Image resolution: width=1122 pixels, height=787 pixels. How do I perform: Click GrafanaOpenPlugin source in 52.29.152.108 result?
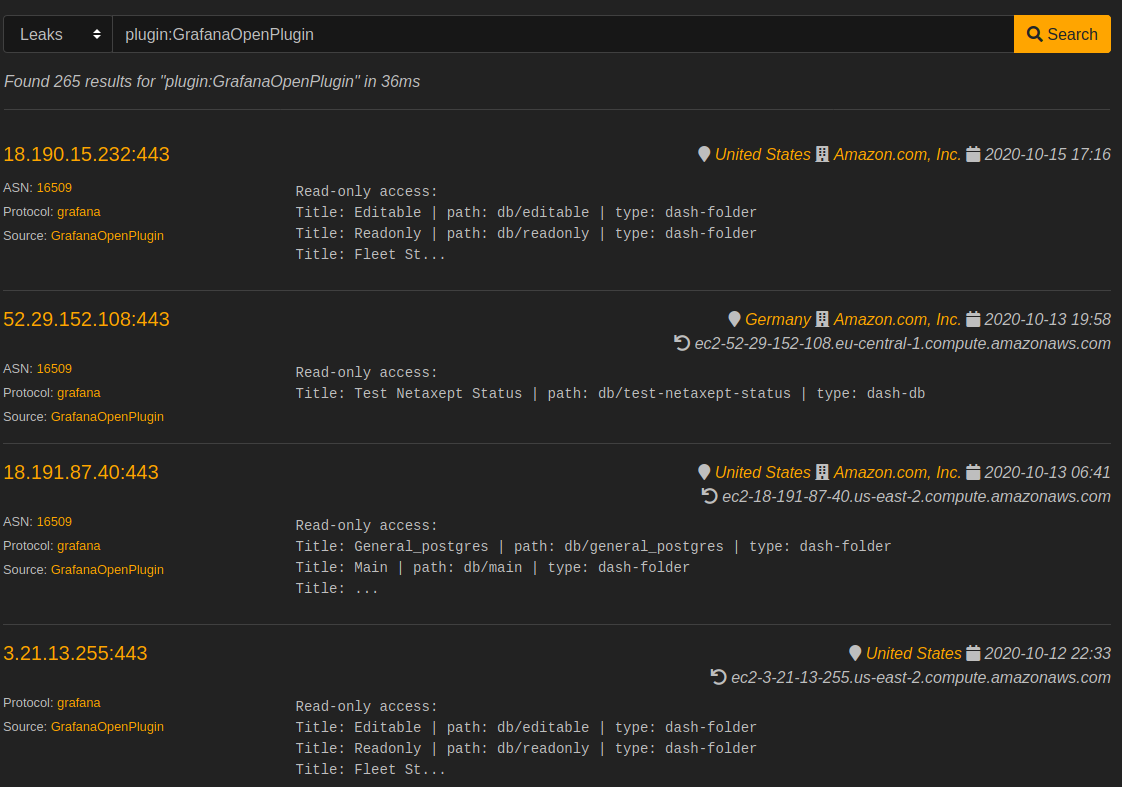(x=107, y=417)
